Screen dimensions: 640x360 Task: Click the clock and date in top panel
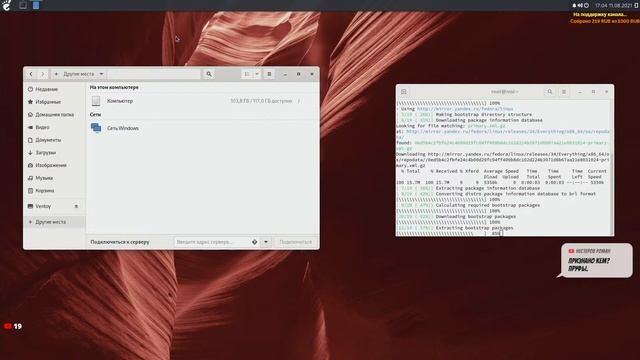(613, 5)
